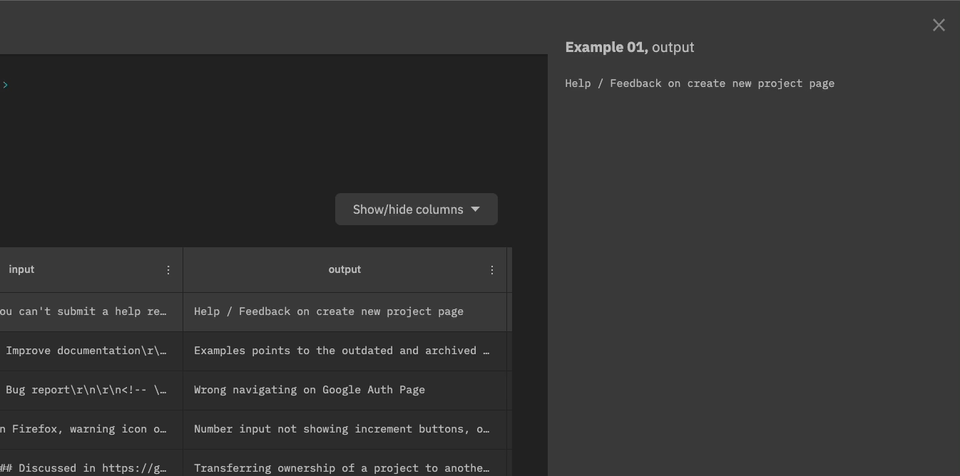
Task: Select the 'Discussed in https://g…' input cell
Action: [84, 467]
